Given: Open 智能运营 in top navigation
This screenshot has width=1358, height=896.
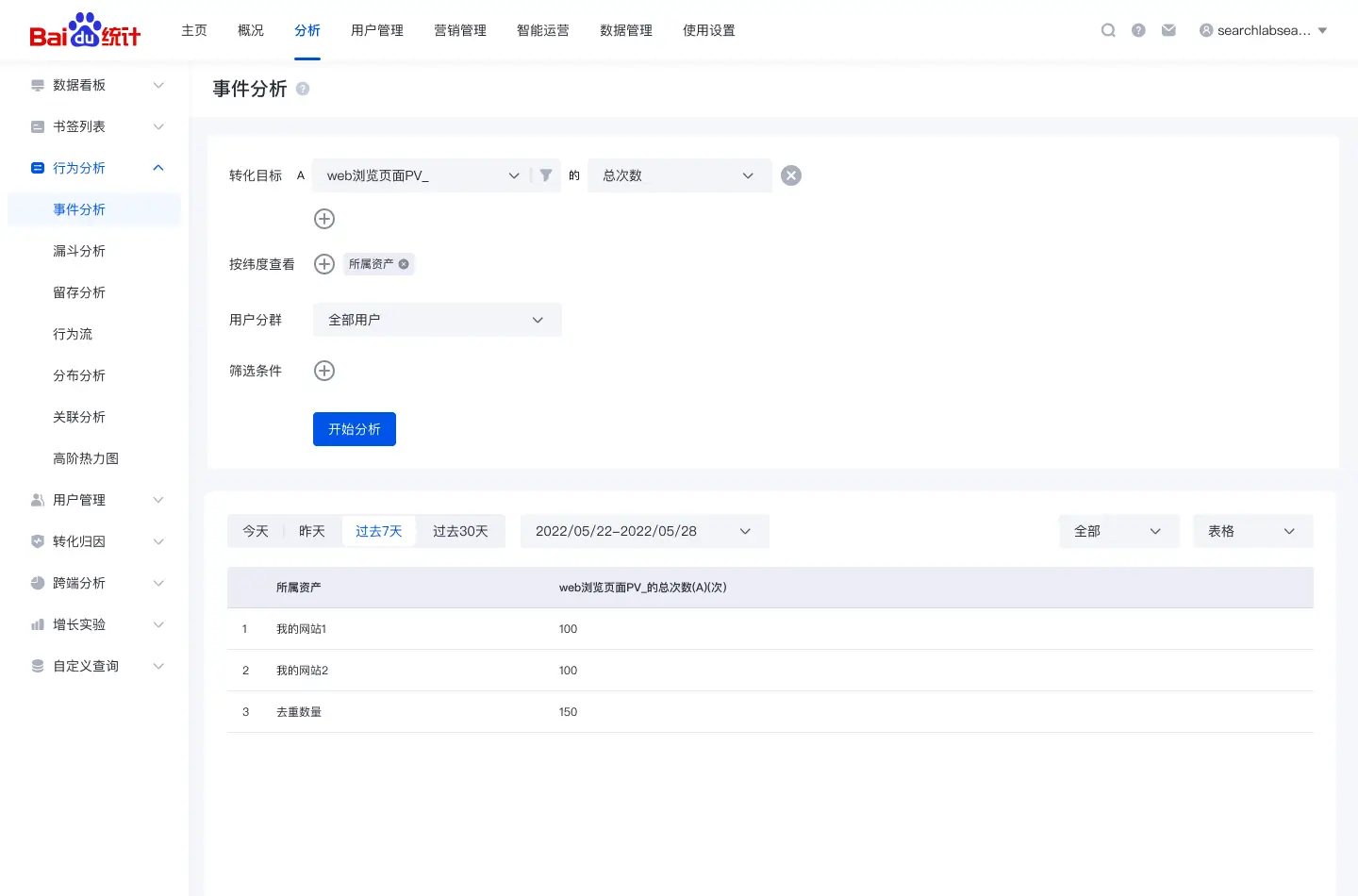Looking at the screenshot, I should click(x=543, y=30).
